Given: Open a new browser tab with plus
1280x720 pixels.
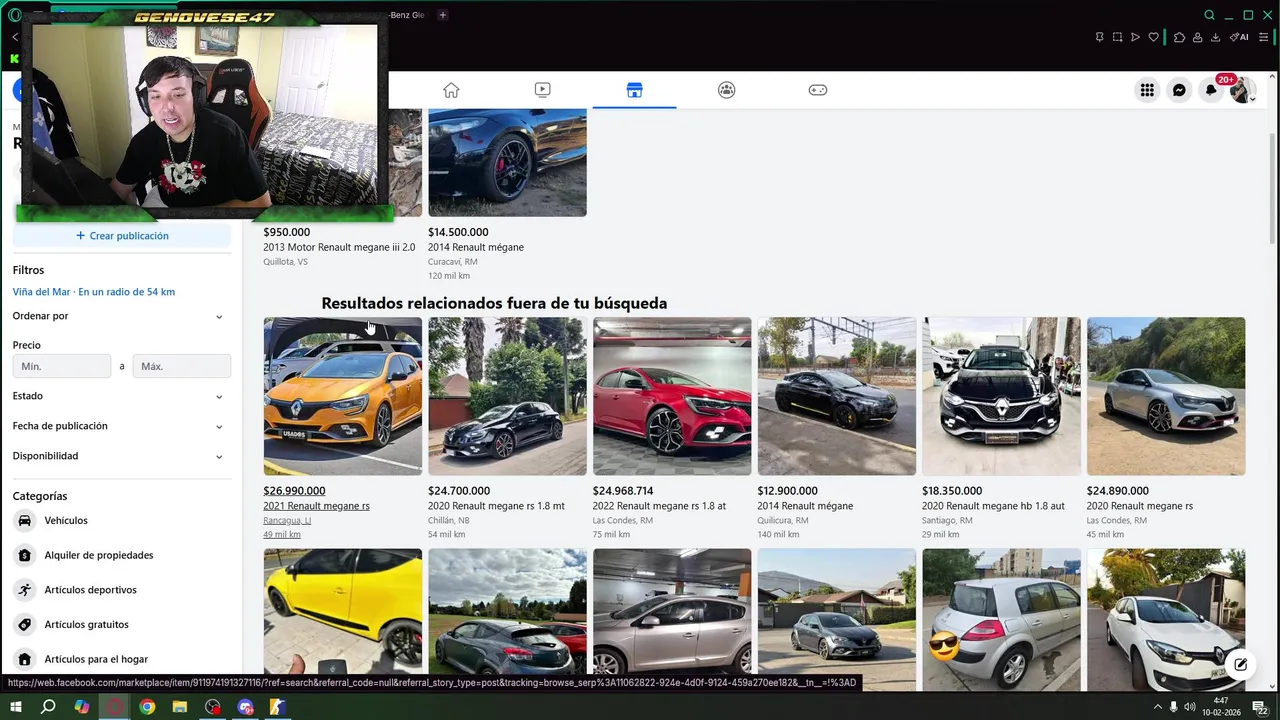Looking at the screenshot, I should 443,15.
